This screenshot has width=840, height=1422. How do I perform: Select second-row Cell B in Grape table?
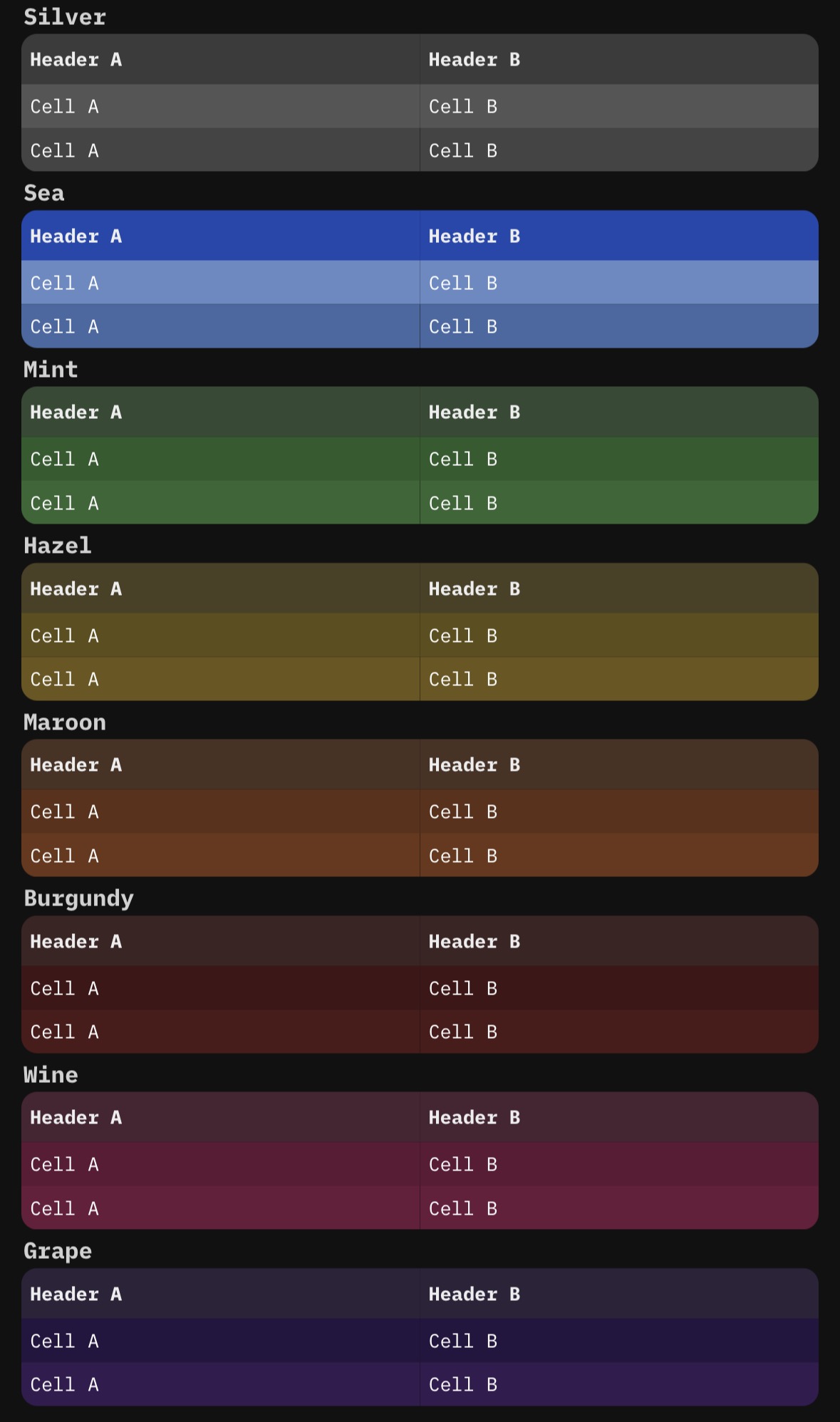point(463,1384)
